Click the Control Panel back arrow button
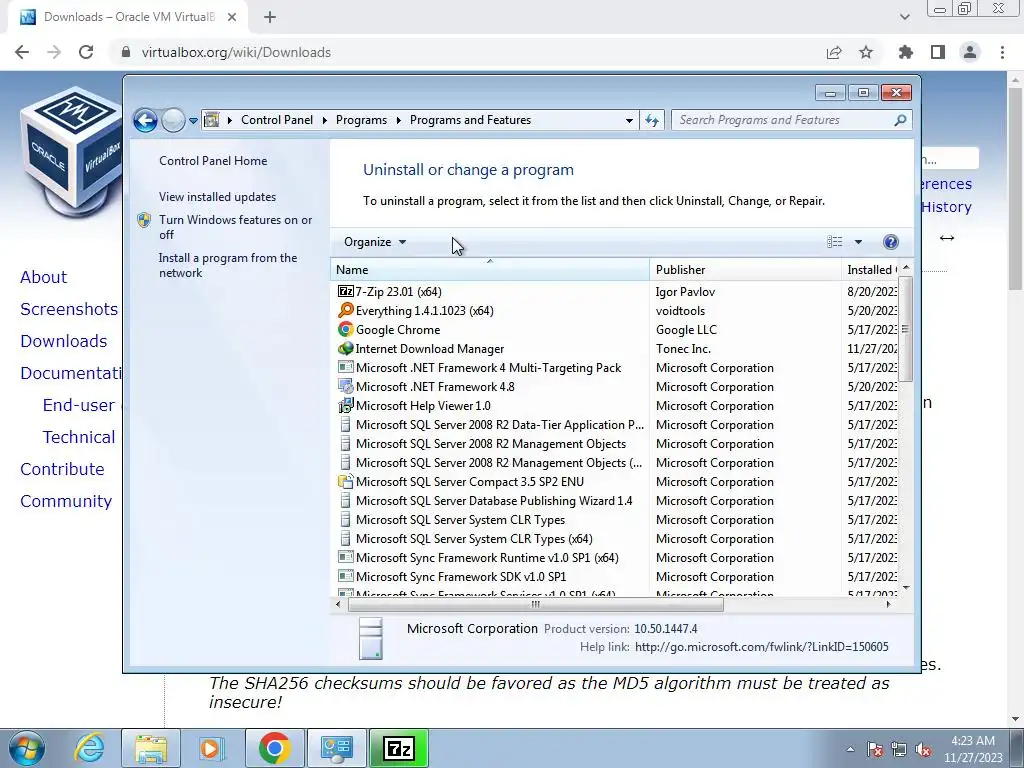1024x768 pixels. click(145, 120)
